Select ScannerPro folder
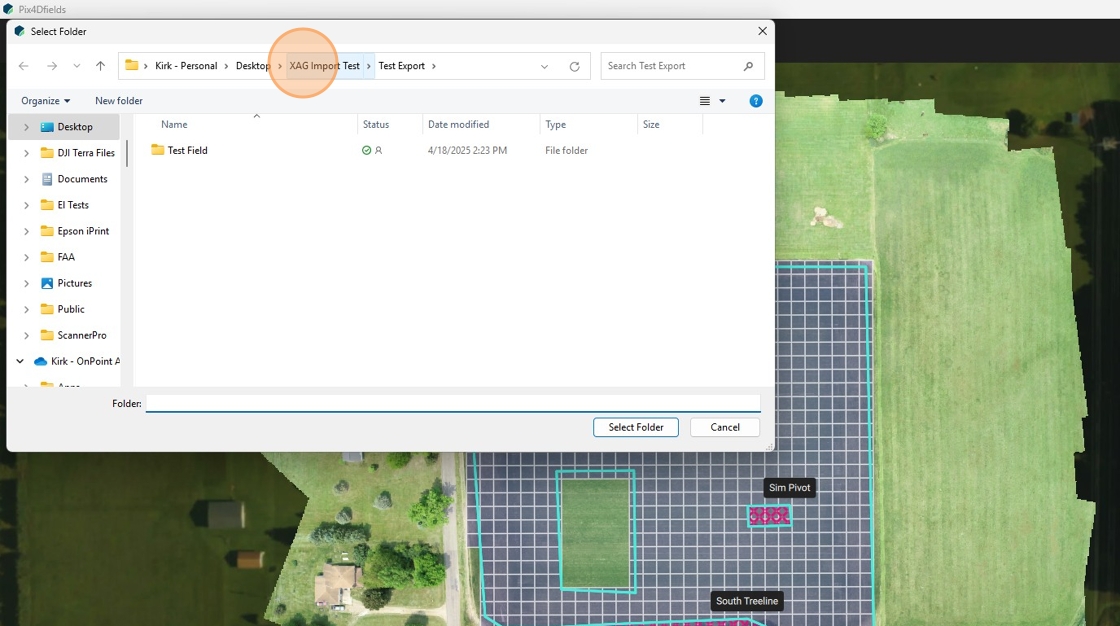Screen dimensions: 1120x626 (x=81, y=335)
